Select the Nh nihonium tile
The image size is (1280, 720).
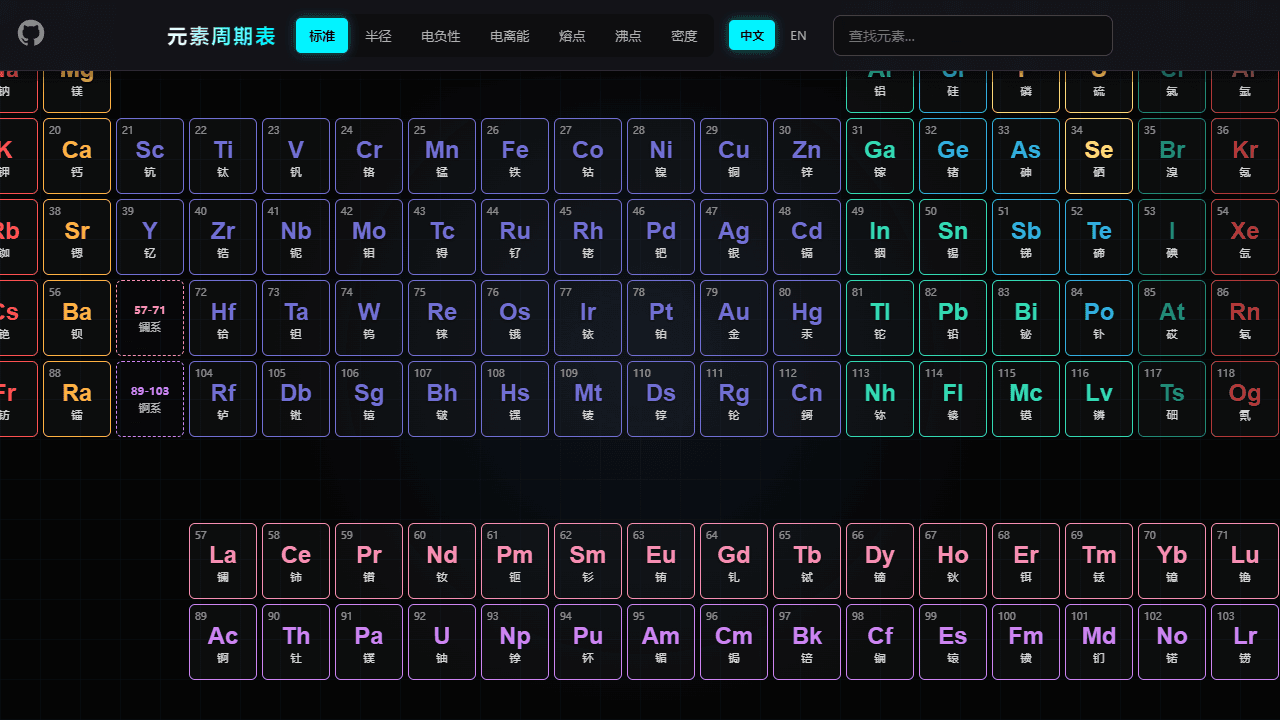tap(880, 399)
